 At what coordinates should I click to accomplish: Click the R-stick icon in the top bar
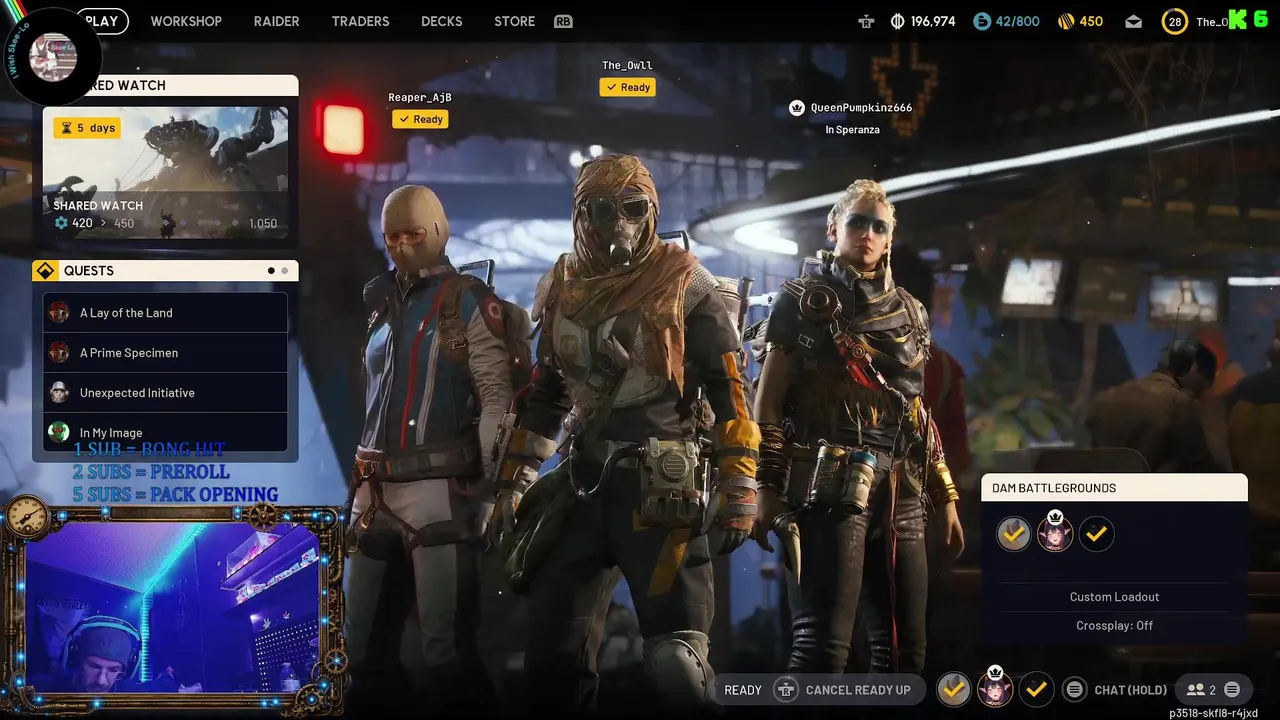[x=866, y=21]
